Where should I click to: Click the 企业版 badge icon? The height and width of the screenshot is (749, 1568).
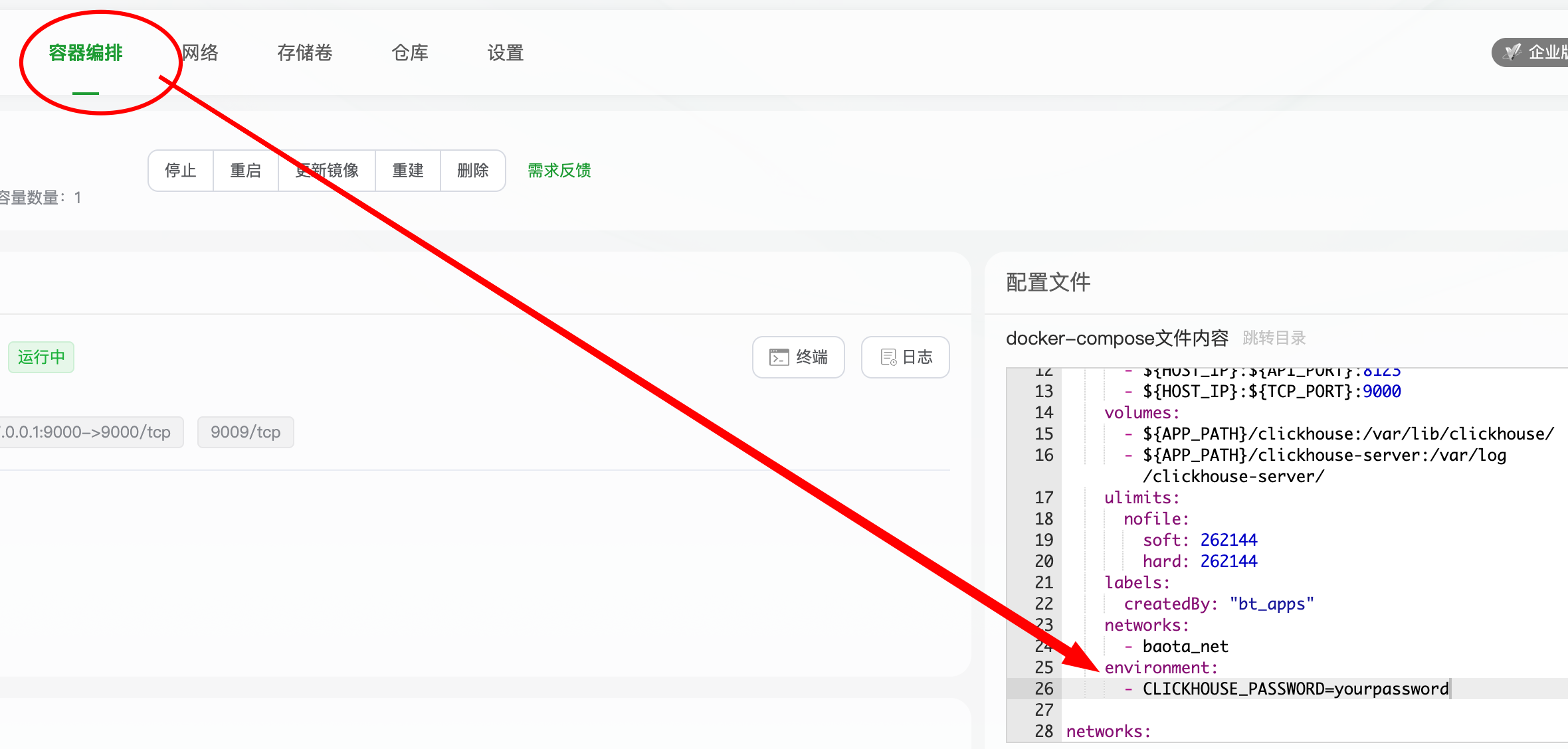(1514, 52)
